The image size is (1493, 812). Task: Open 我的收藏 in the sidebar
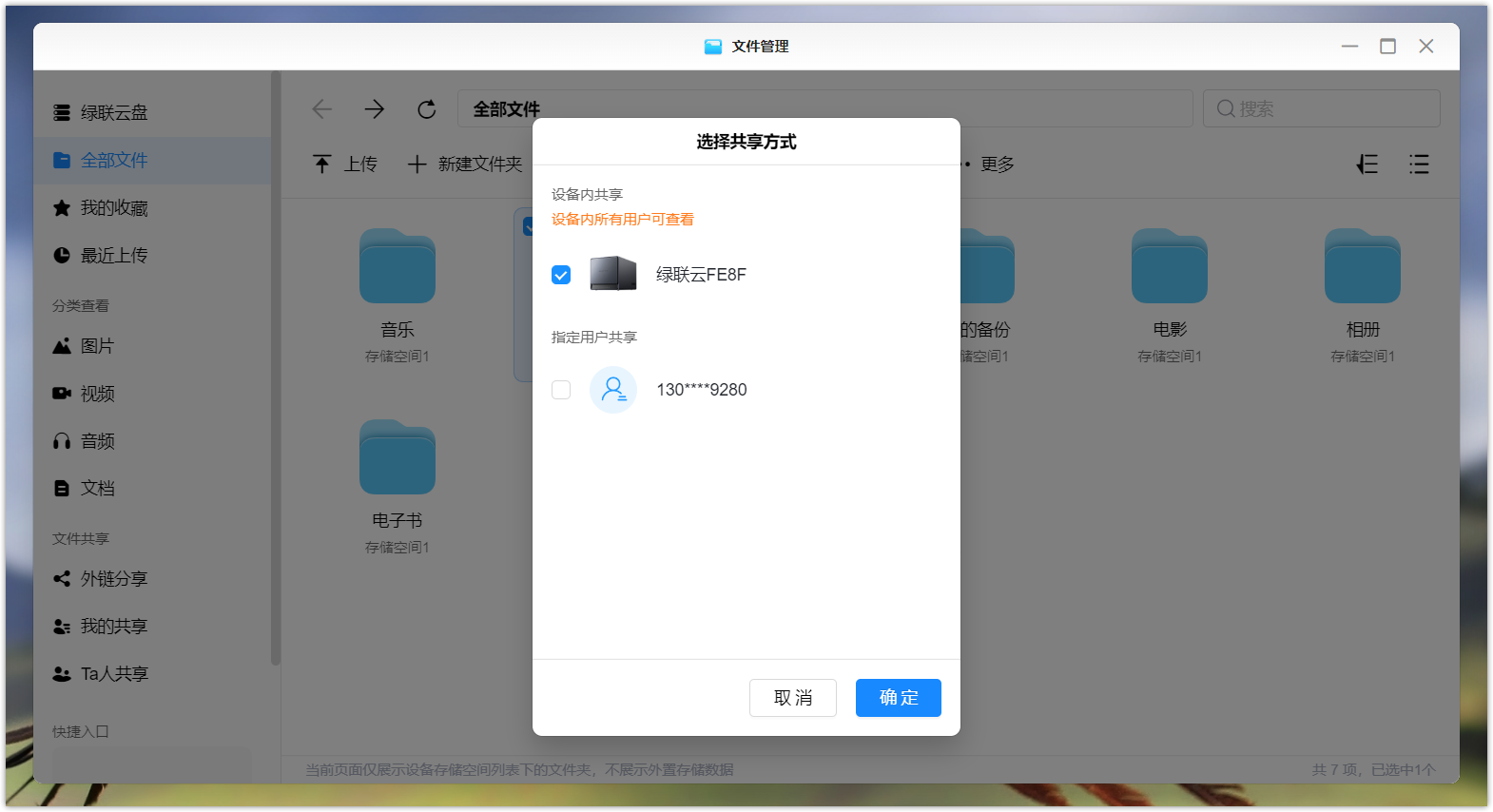(114, 208)
